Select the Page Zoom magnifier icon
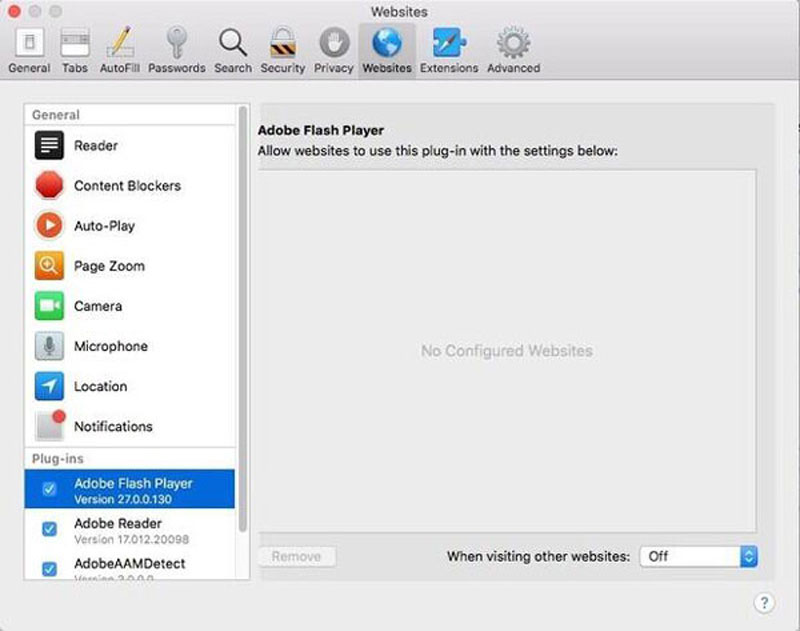Screen dimensions: 800x631 click(49, 266)
